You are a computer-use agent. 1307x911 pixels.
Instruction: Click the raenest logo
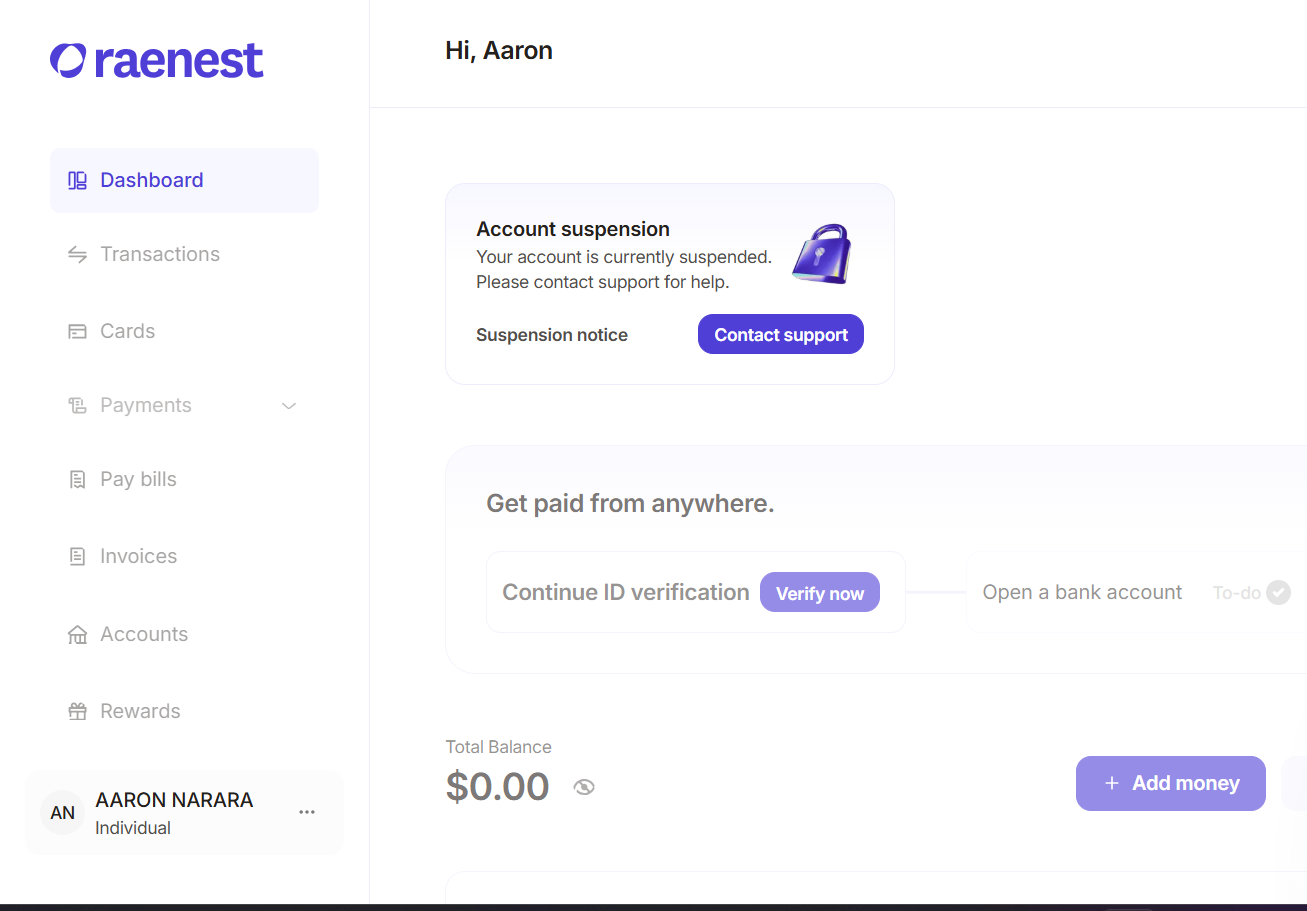click(157, 61)
